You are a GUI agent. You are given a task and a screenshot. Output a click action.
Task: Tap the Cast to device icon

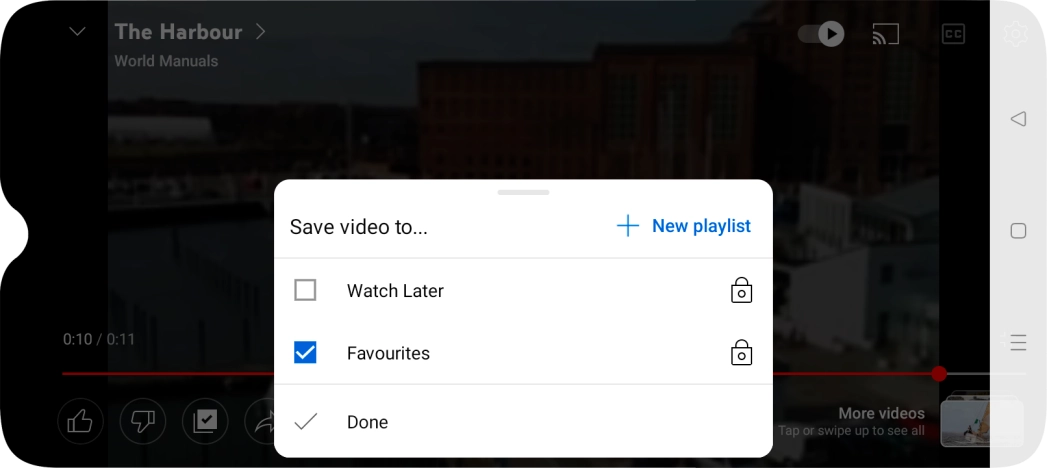coord(885,34)
